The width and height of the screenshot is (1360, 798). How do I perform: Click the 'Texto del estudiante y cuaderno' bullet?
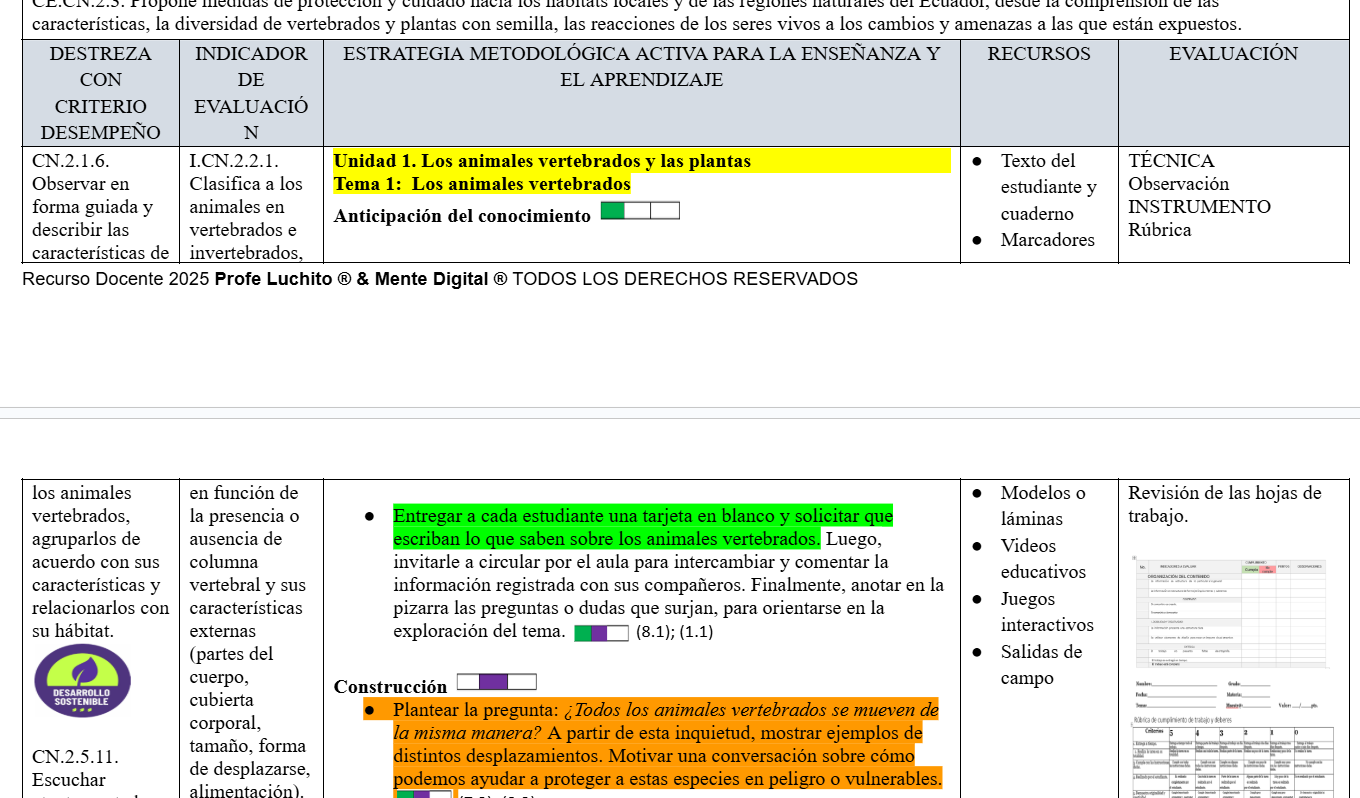[x=1048, y=187]
